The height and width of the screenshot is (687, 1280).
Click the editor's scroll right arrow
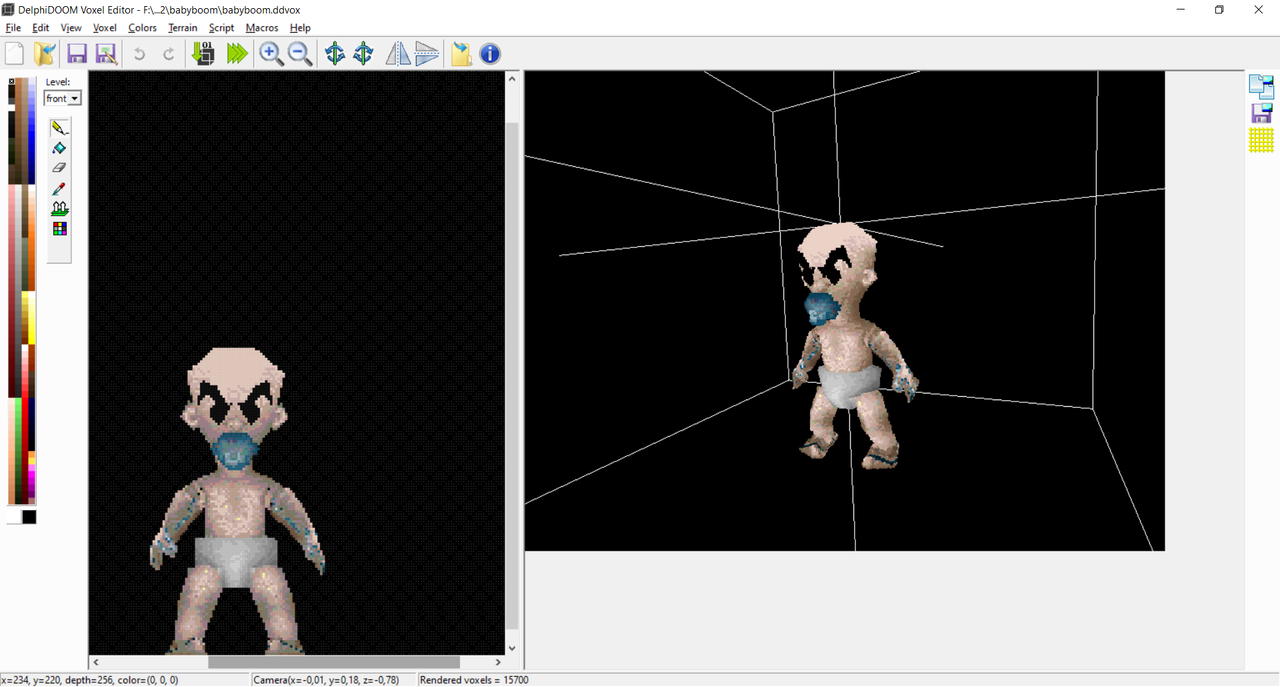(x=498, y=662)
